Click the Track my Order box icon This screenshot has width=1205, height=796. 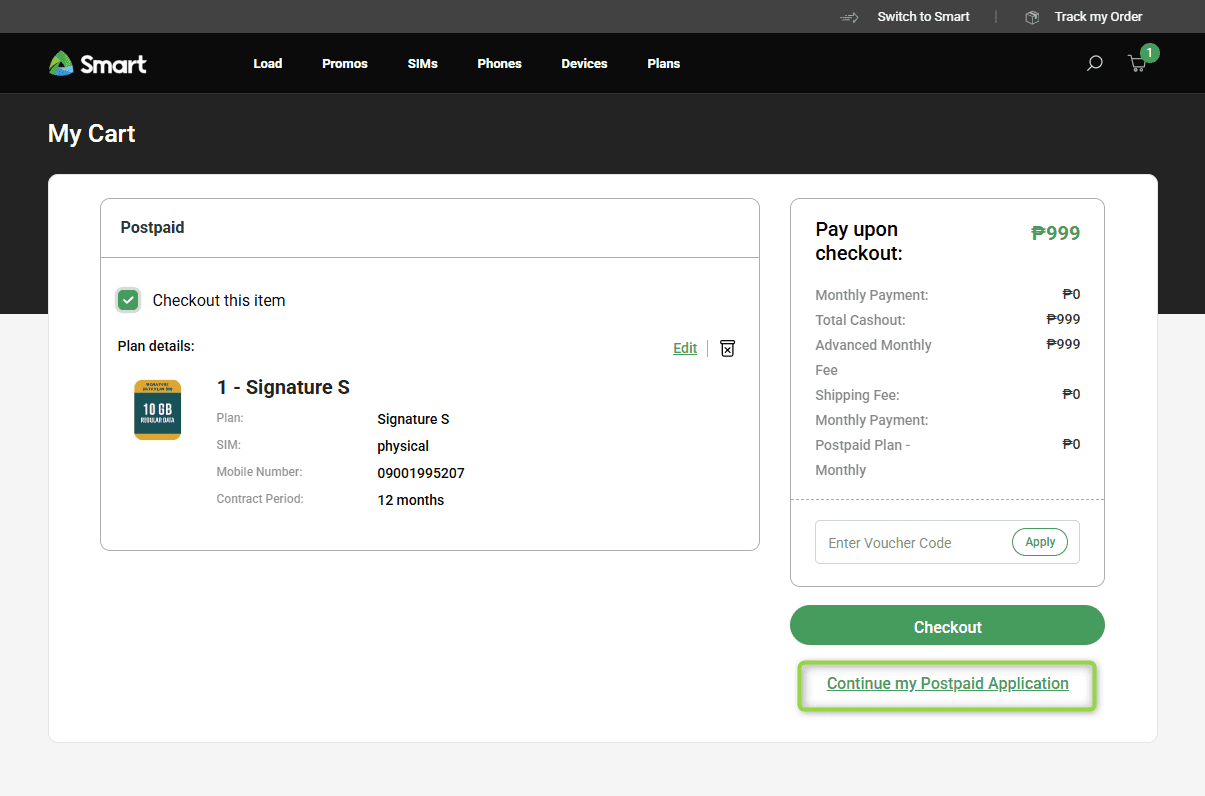pyautogui.click(x=1032, y=17)
